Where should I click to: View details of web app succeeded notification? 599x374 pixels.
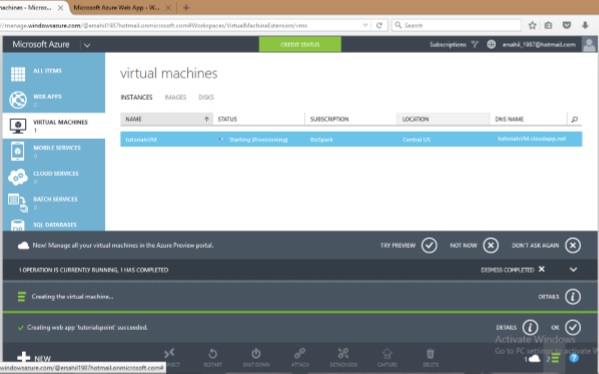[530, 327]
